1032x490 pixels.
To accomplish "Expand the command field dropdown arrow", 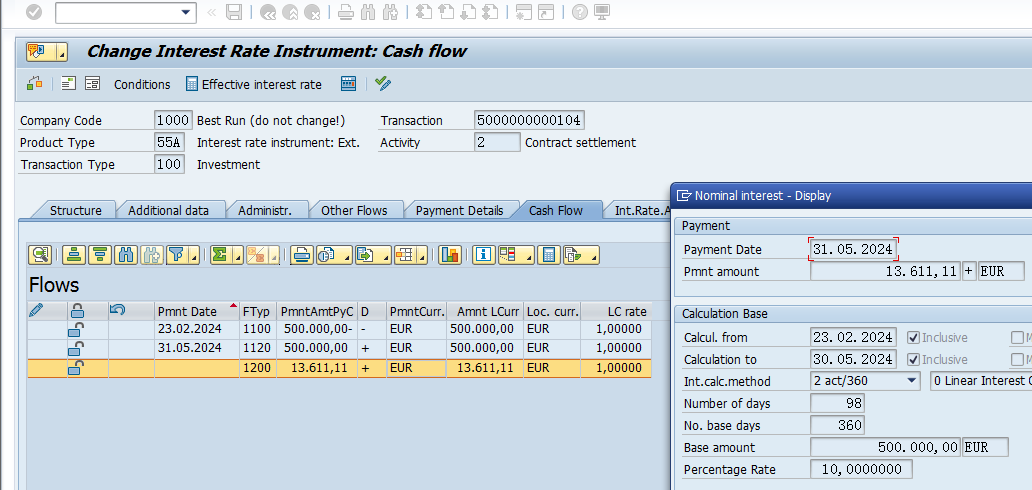I will pos(186,13).
